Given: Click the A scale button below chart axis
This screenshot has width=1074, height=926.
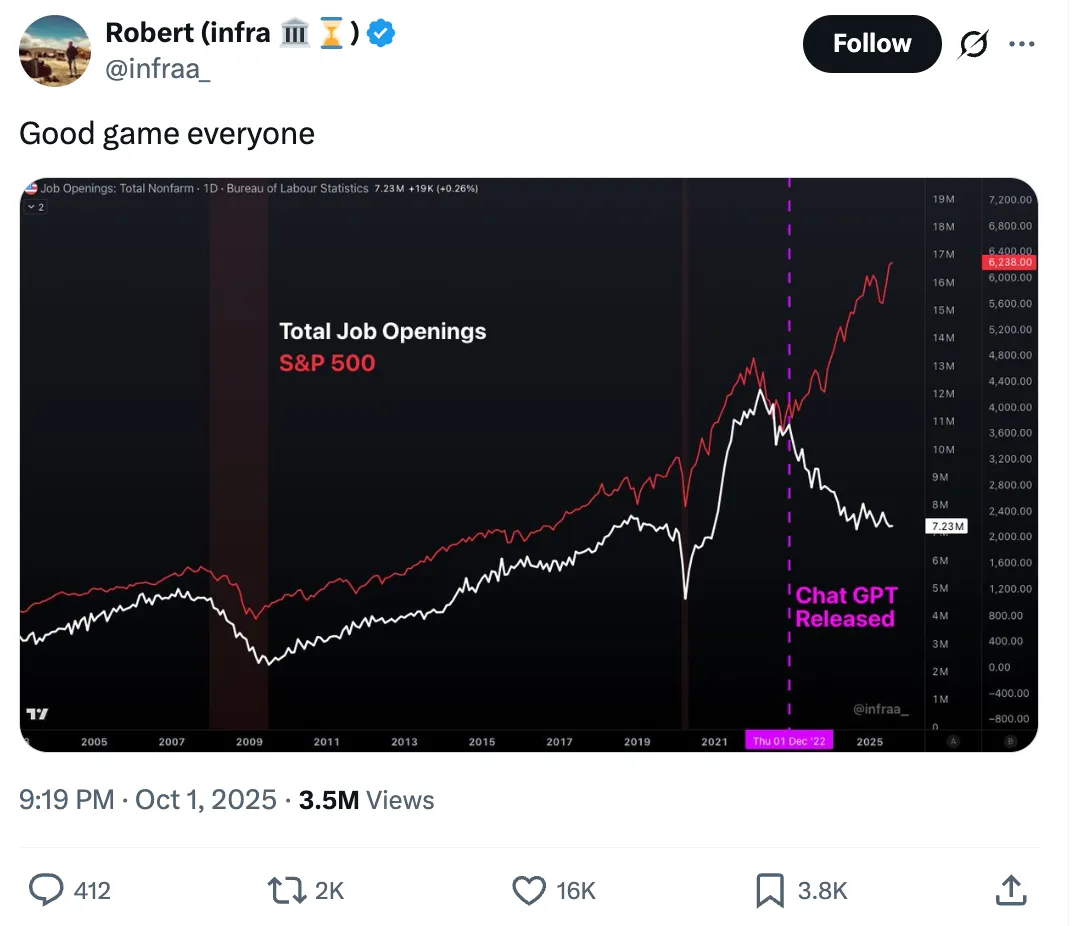Looking at the screenshot, I should tap(953, 742).
